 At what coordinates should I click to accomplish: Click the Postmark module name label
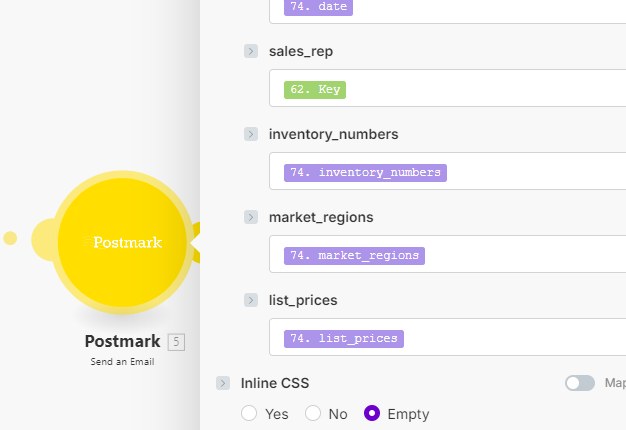coord(122,342)
